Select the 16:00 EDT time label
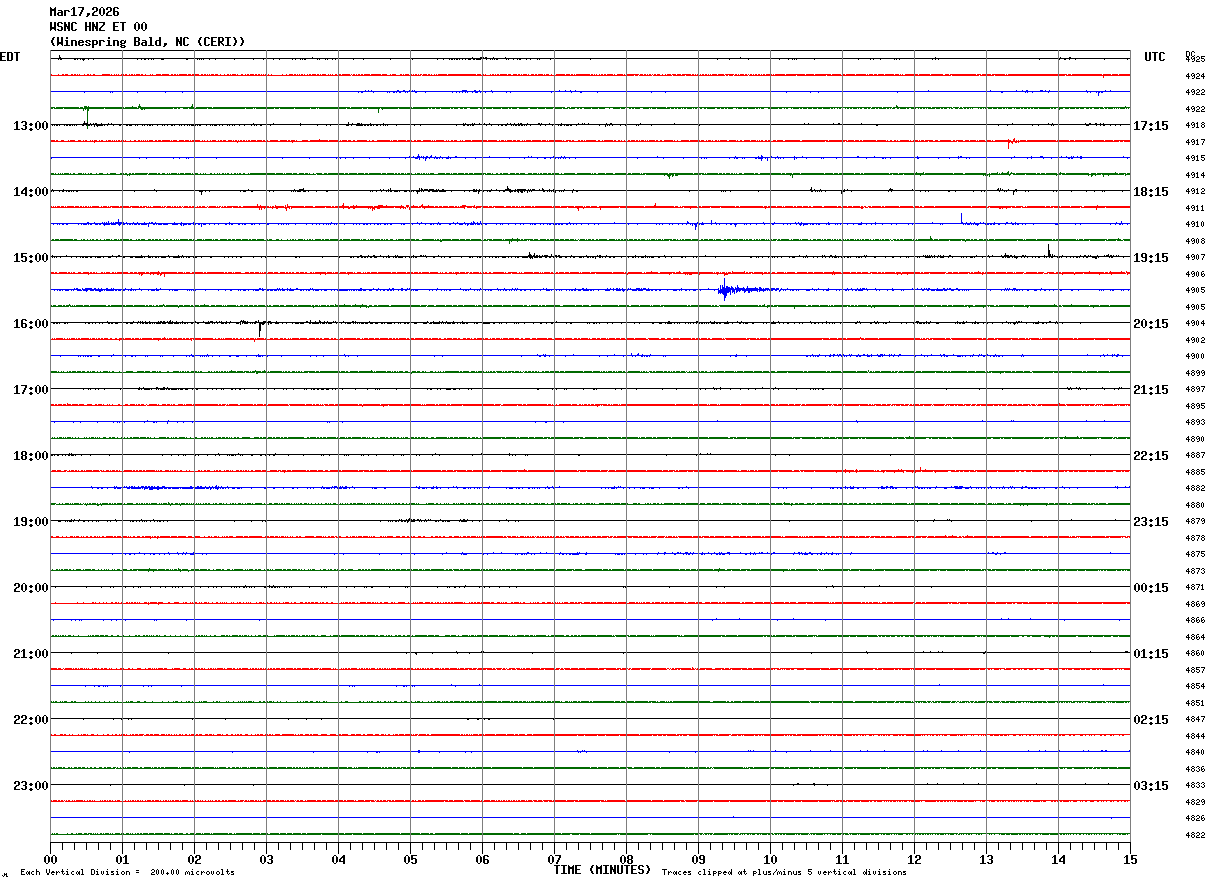1210x886 pixels. [30, 324]
